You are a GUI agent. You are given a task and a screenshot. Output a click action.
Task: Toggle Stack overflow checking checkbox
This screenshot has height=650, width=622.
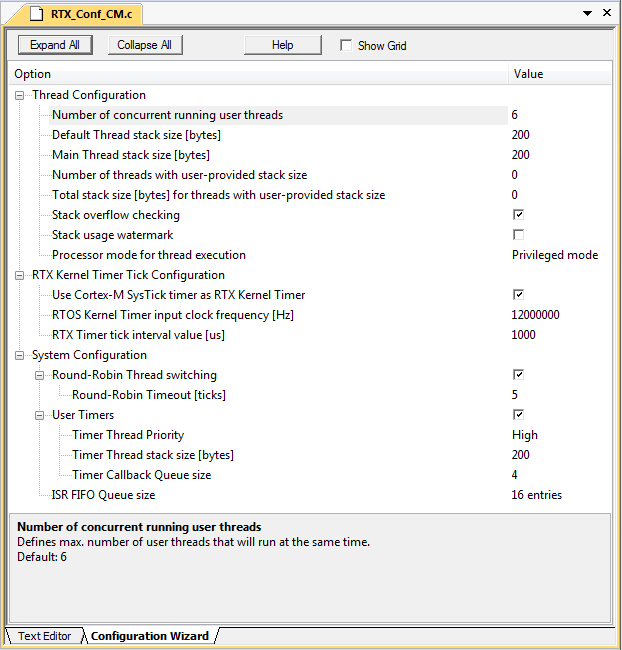tap(518, 215)
